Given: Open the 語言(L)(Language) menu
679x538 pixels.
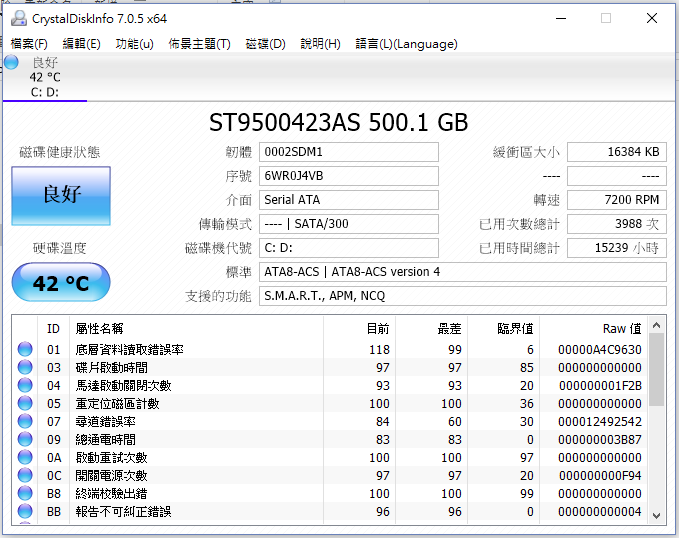Looking at the screenshot, I should pyautogui.click(x=406, y=44).
